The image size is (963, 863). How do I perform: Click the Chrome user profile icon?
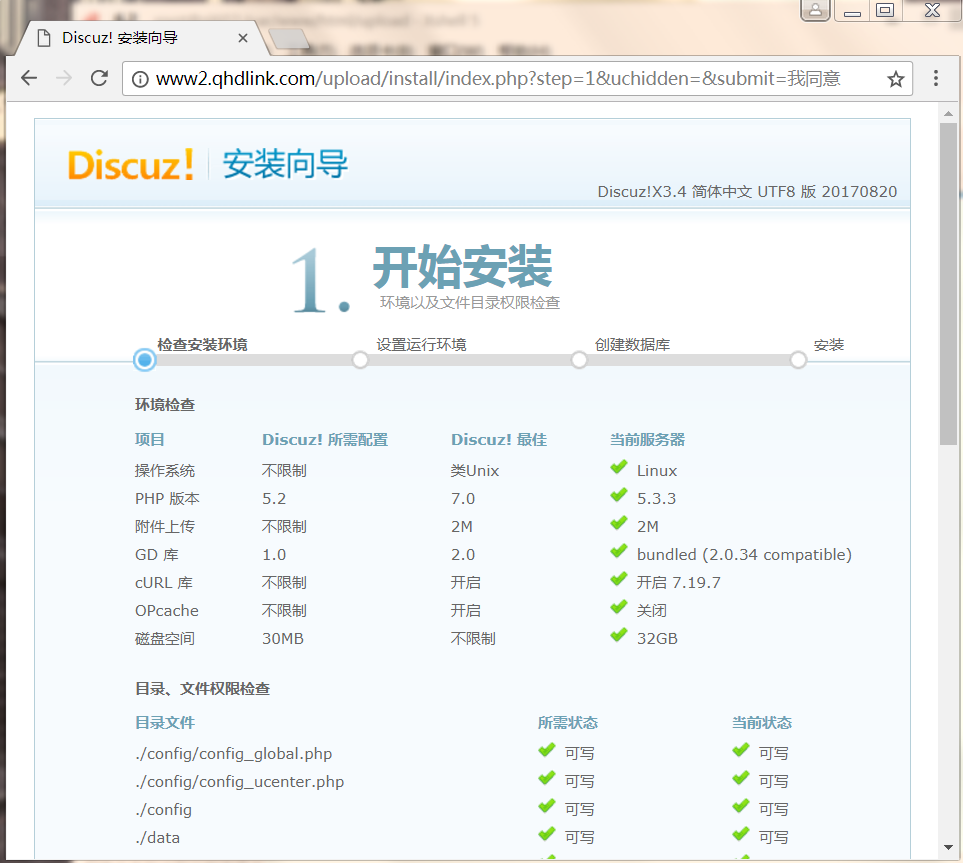pos(815,10)
